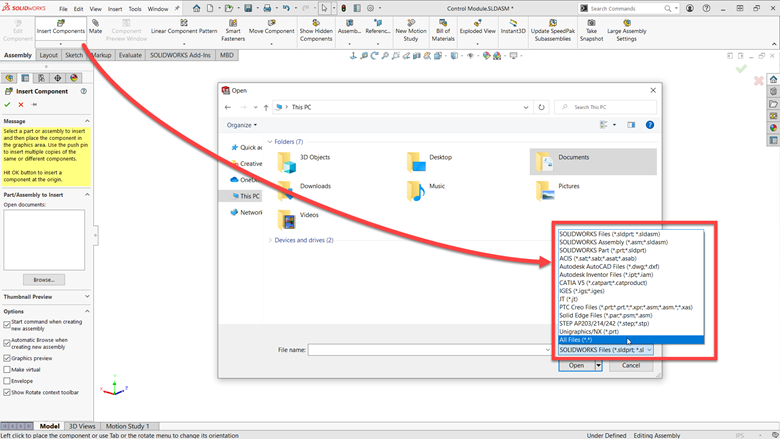Toggle Start command when creating new assembly
The width and height of the screenshot is (780, 439).
coord(7,325)
